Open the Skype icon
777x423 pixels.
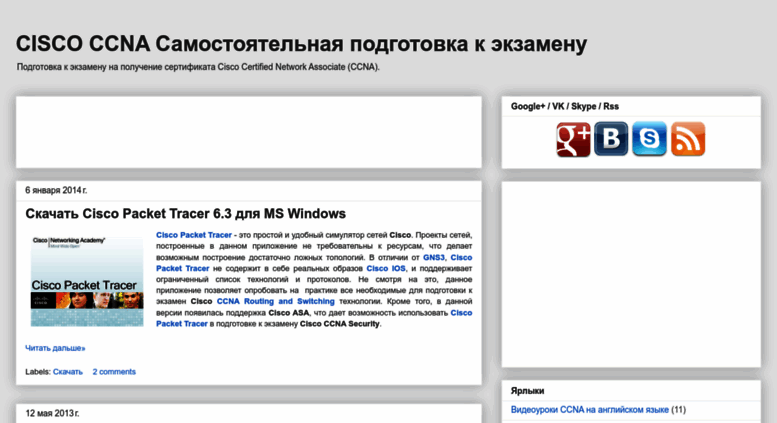[649, 139]
